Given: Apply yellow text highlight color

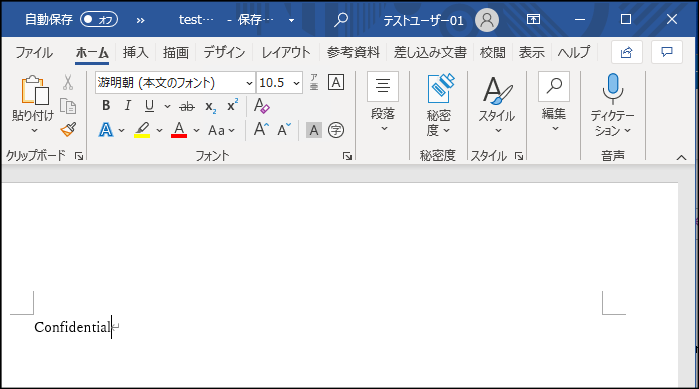Looking at the screenshot, I should (x=142, y=130).
